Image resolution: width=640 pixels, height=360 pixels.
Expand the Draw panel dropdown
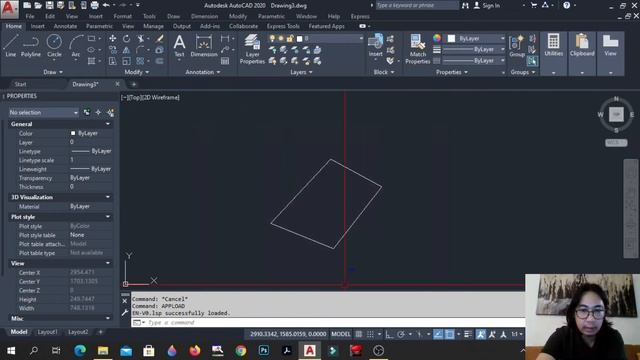tap(53, 72)
